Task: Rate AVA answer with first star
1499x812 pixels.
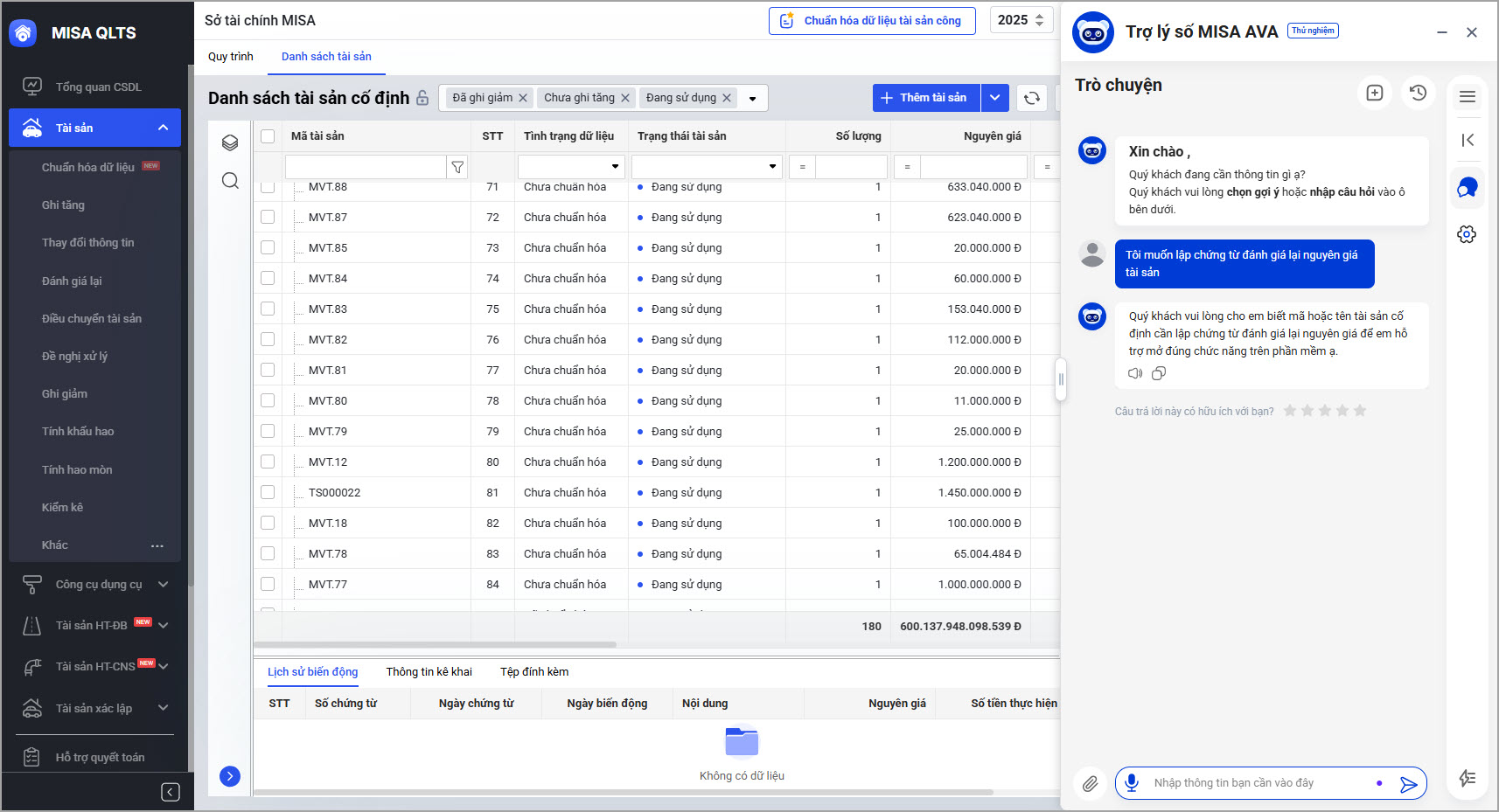Action: tap(1290, 411)
